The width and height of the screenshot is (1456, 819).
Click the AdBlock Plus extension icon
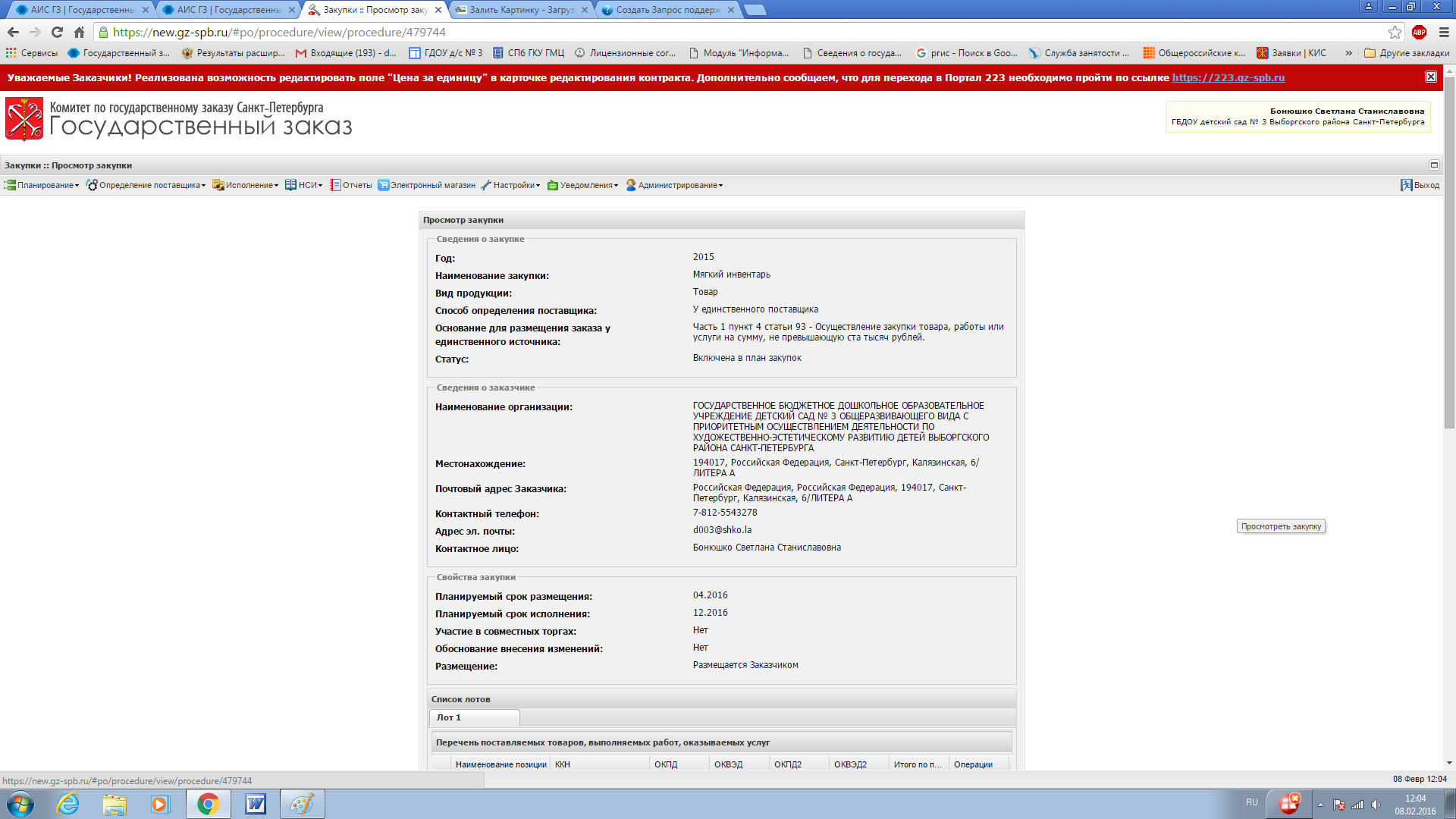point(1419,32)
